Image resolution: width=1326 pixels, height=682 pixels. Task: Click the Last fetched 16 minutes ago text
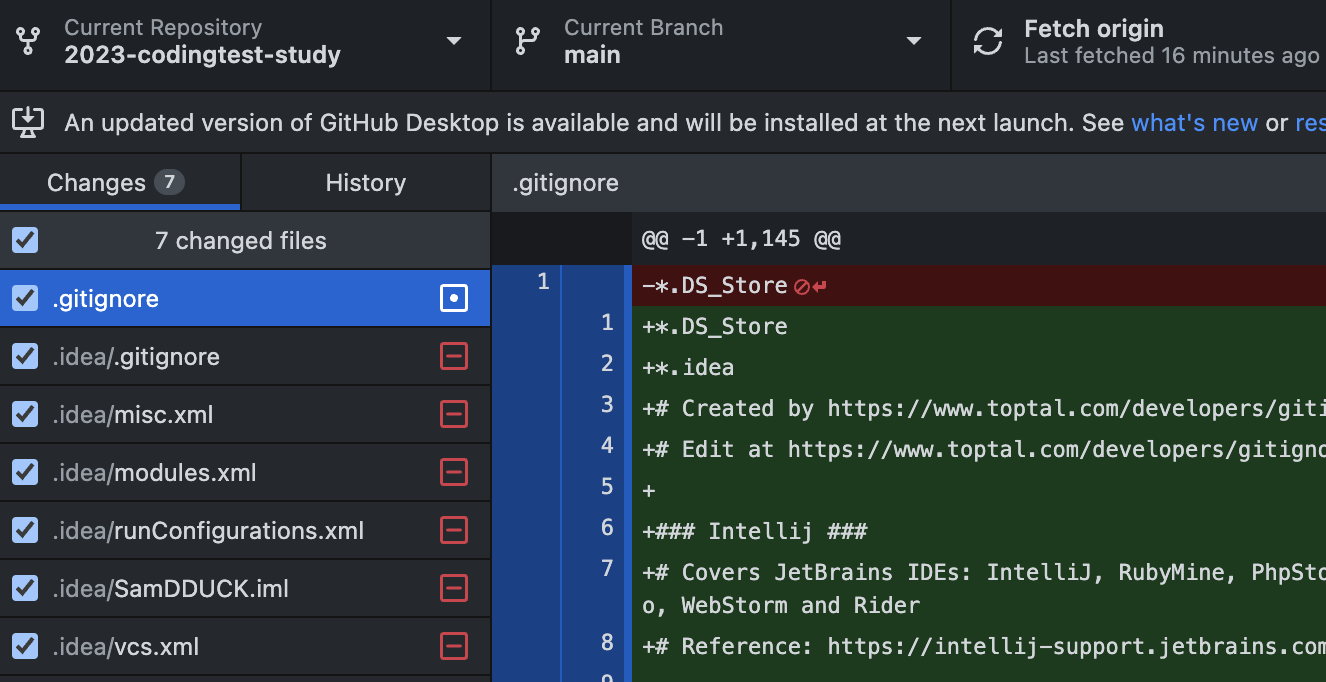[x=1172, y=56]
